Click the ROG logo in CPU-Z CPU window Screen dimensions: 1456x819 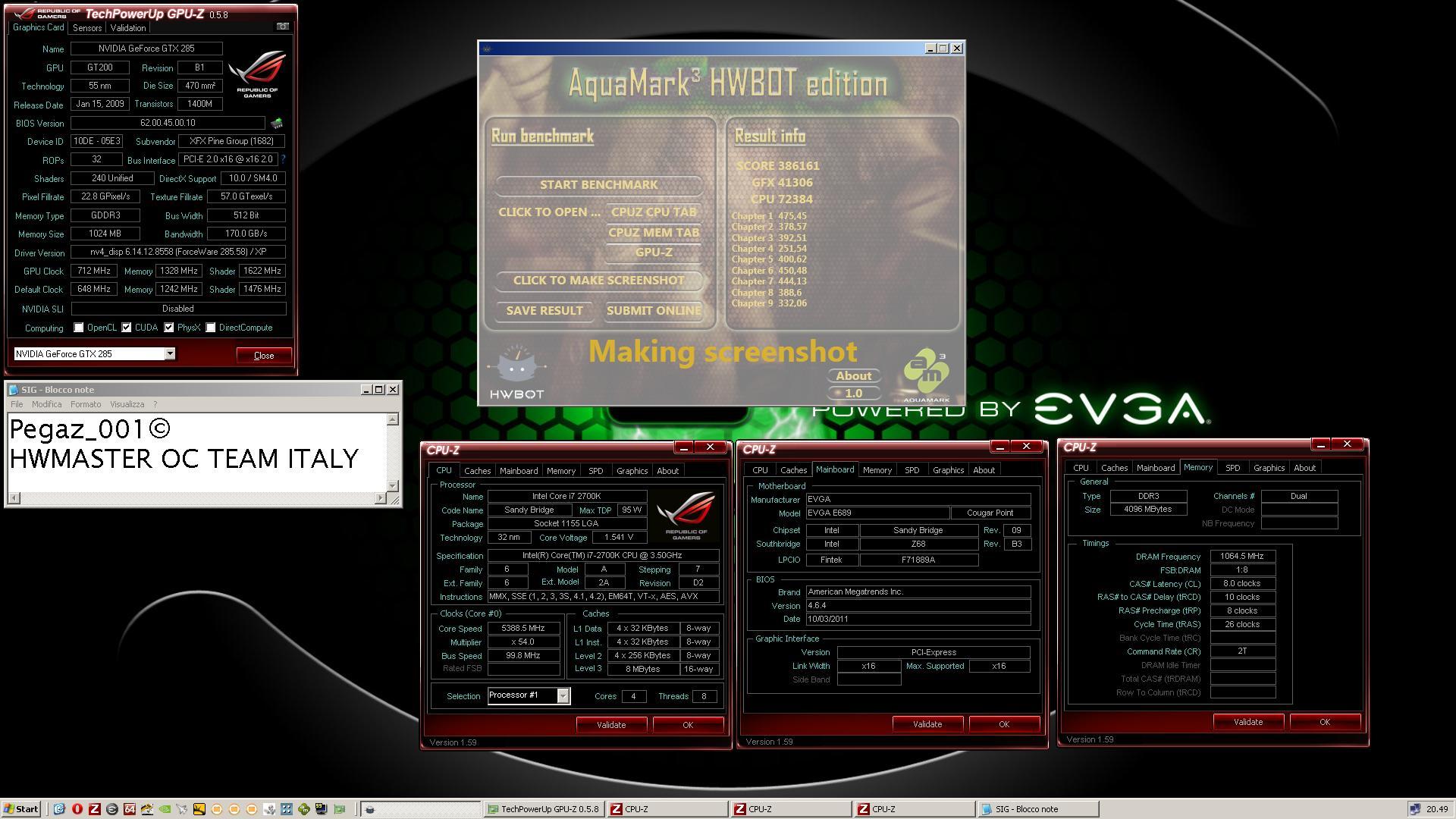[x=686, y=515]
